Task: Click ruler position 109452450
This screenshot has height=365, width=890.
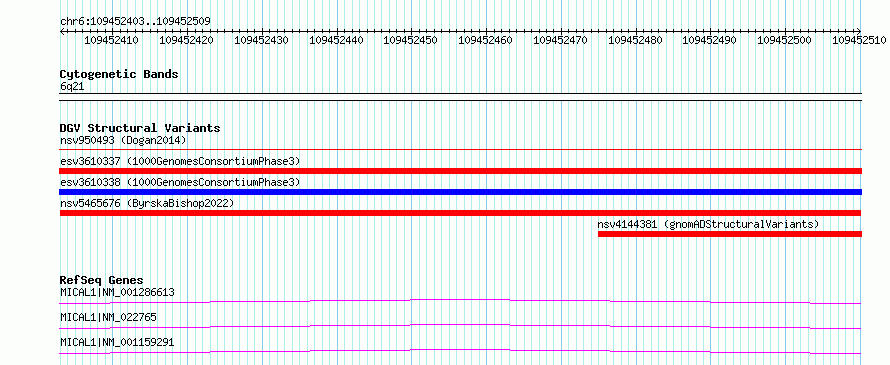Action: click(x=411, y=40)
